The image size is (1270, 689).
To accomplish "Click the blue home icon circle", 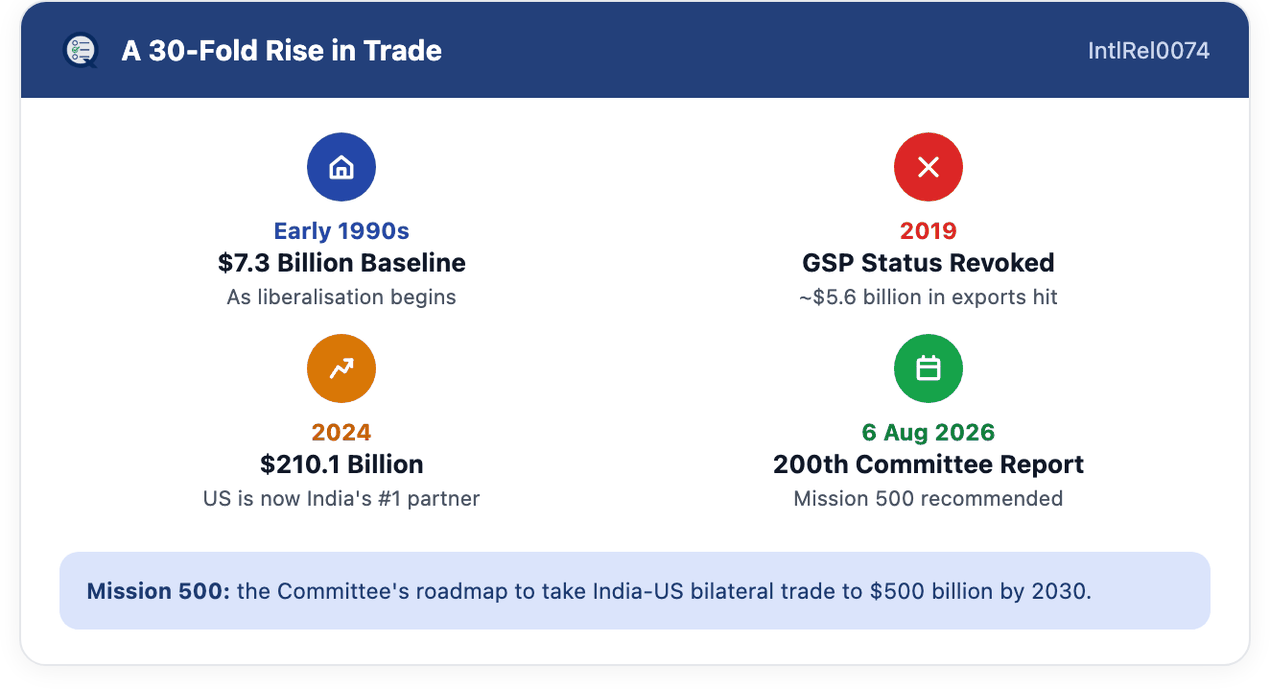I will point(341,167).
